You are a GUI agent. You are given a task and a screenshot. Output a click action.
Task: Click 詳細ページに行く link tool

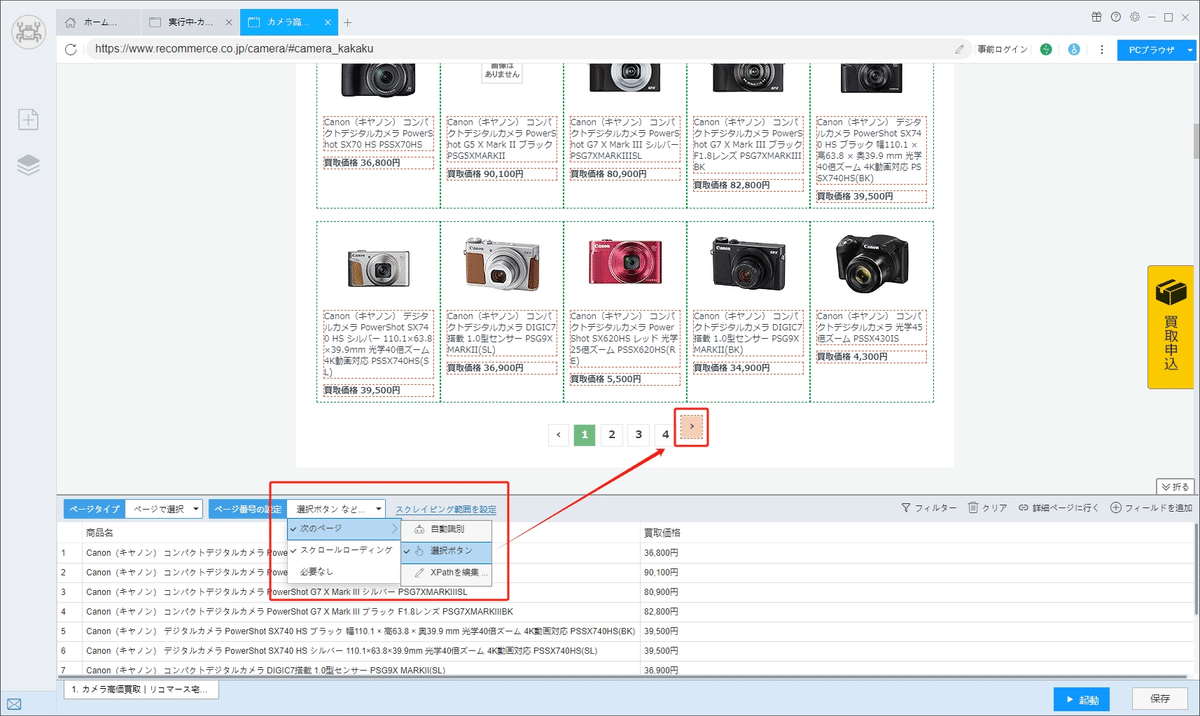click(x=1060, y=508)
